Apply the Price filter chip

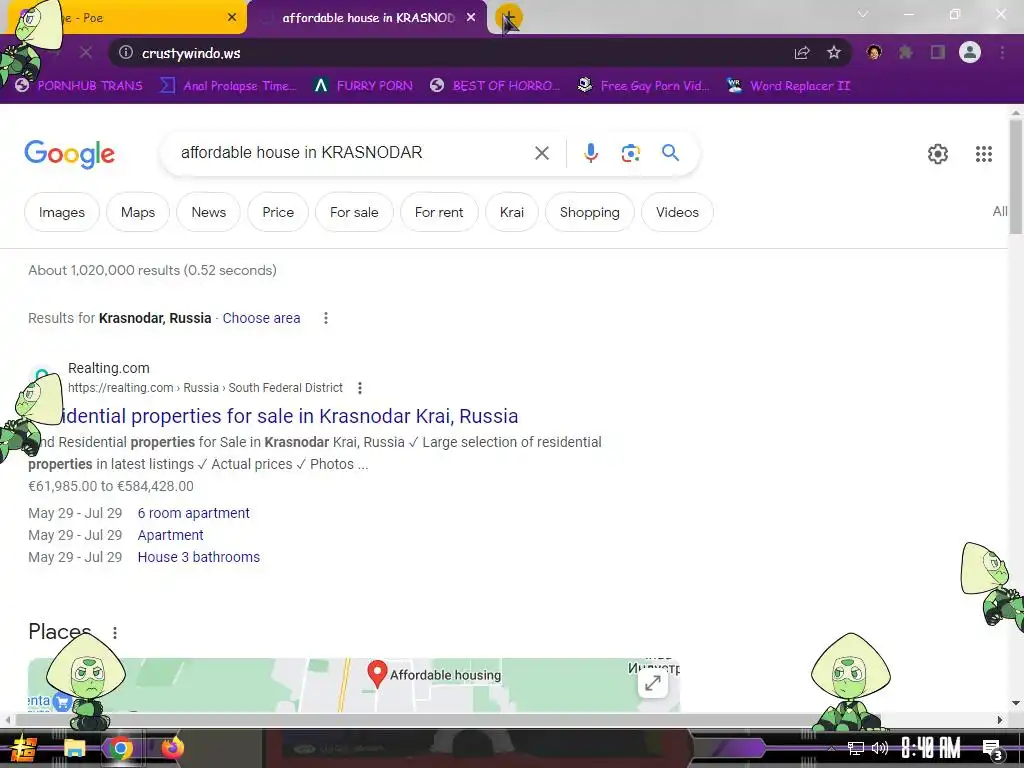[x=278, y=212]
